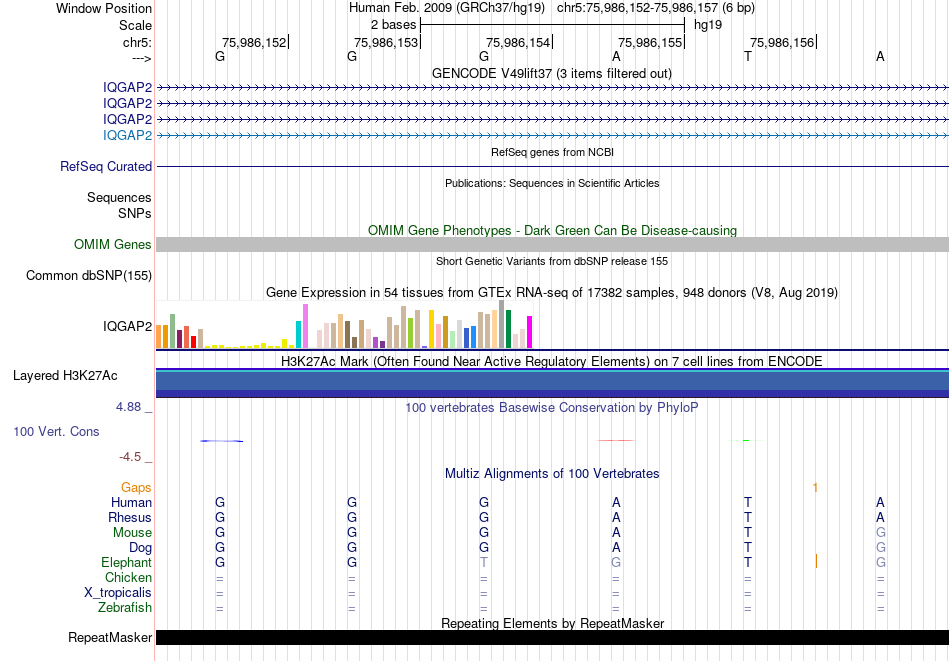
Task: Click the X_tropicalis alignment row label
Action: click(x=118, y=593)
